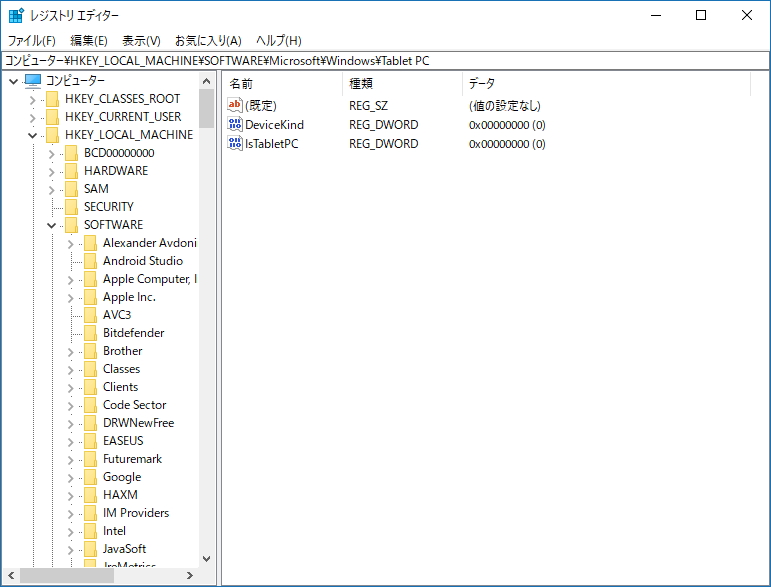
Task: Expand the HARDWARE key
Action: click(52, 172)
